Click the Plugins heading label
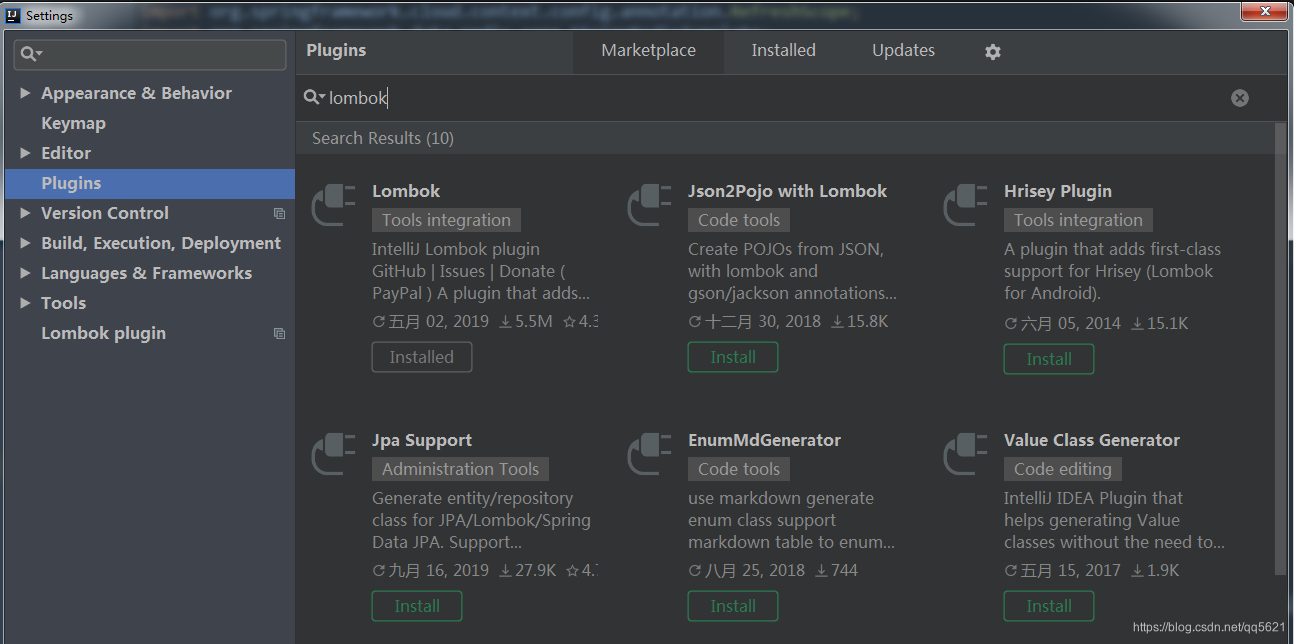This screenshot has width=1294, height=644. [x=336, y=51]
